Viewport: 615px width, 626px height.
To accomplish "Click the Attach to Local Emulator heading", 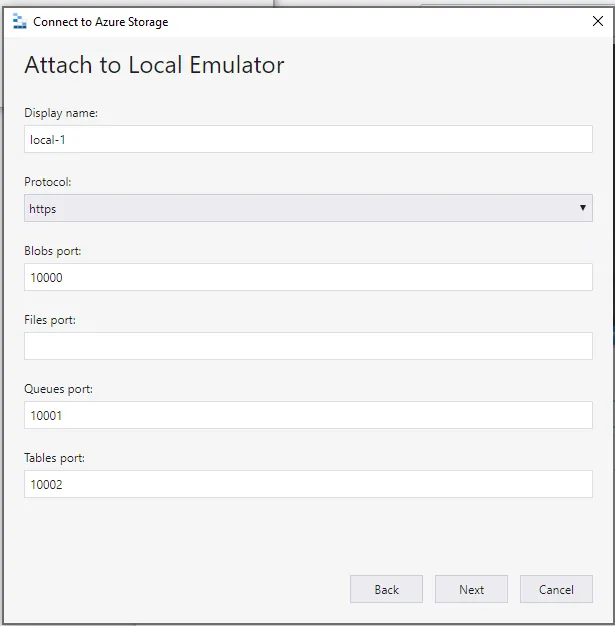I will [x=154, y=65].
